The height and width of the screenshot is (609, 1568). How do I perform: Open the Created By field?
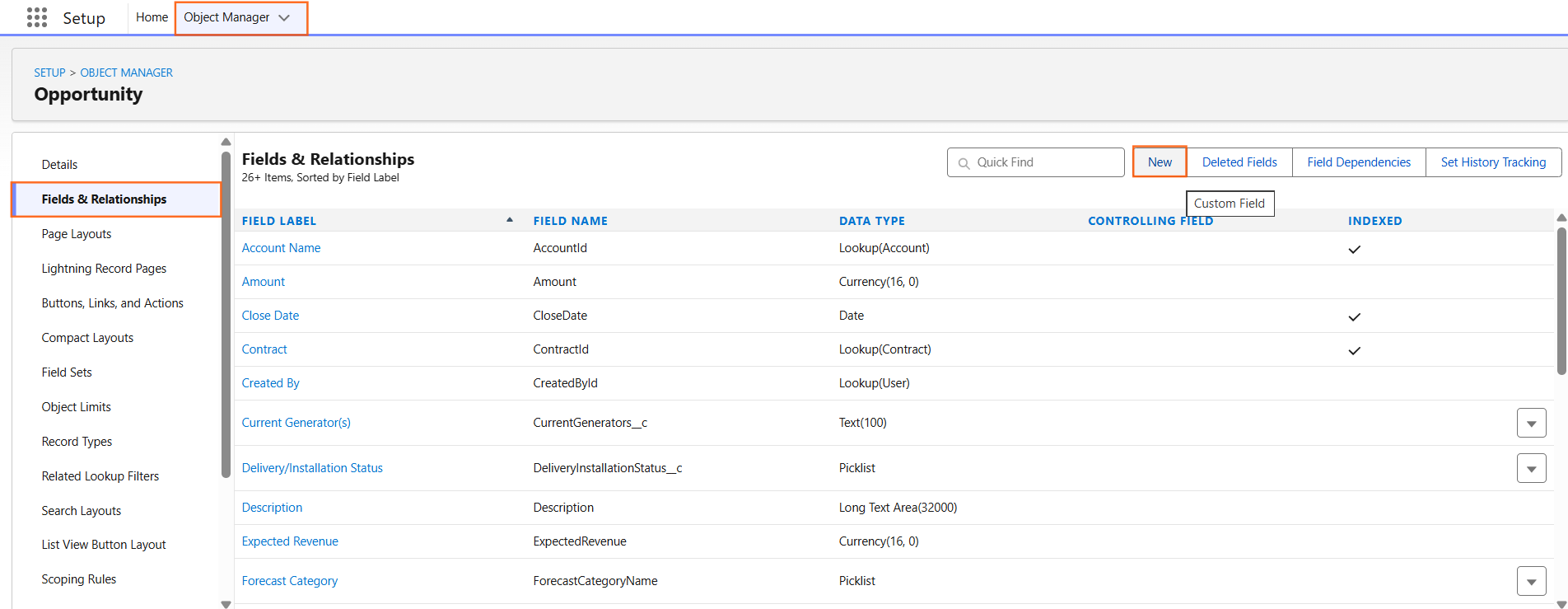pyautogui.click(x=270, y=383)
